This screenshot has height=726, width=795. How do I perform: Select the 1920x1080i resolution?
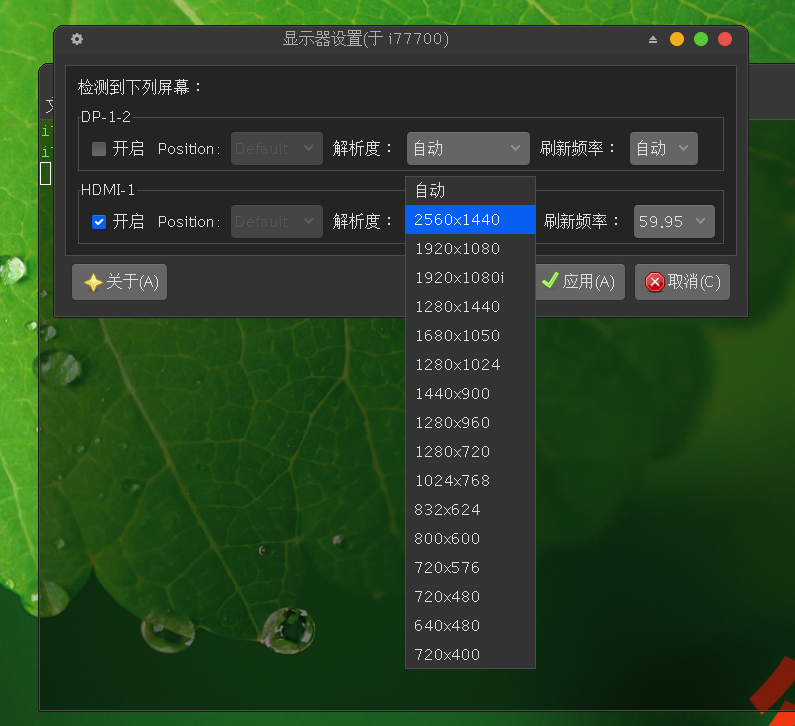[x=471, y=278]
